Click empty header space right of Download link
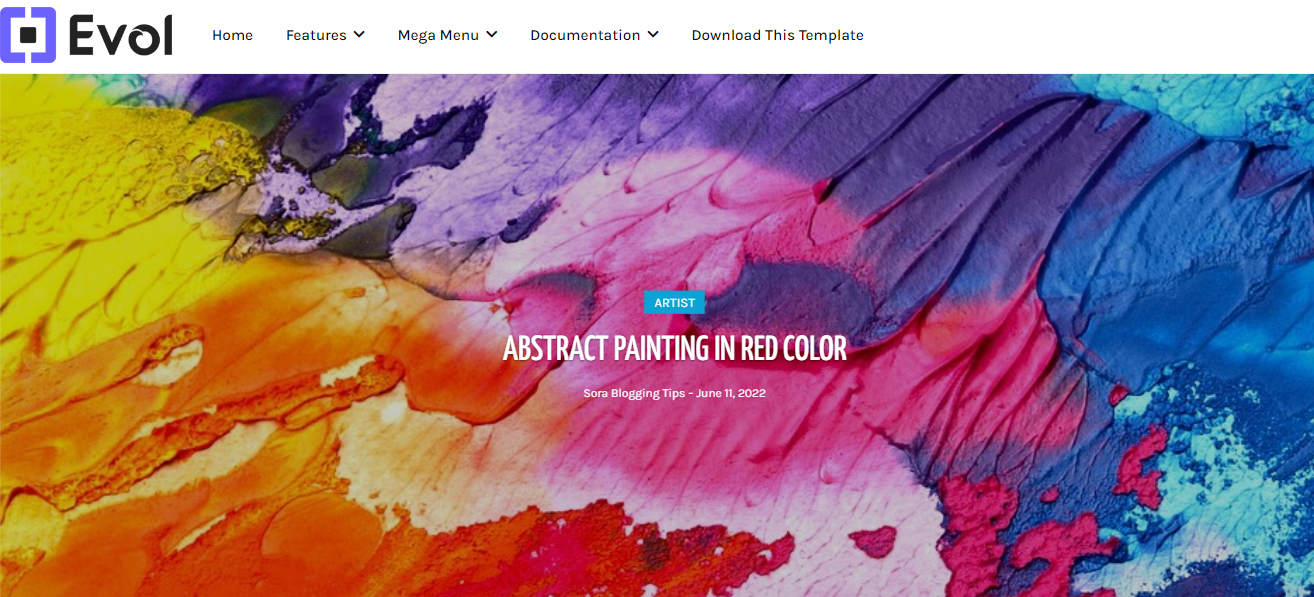Viewport: 1314px width, 597px height. pos(1089,35)
